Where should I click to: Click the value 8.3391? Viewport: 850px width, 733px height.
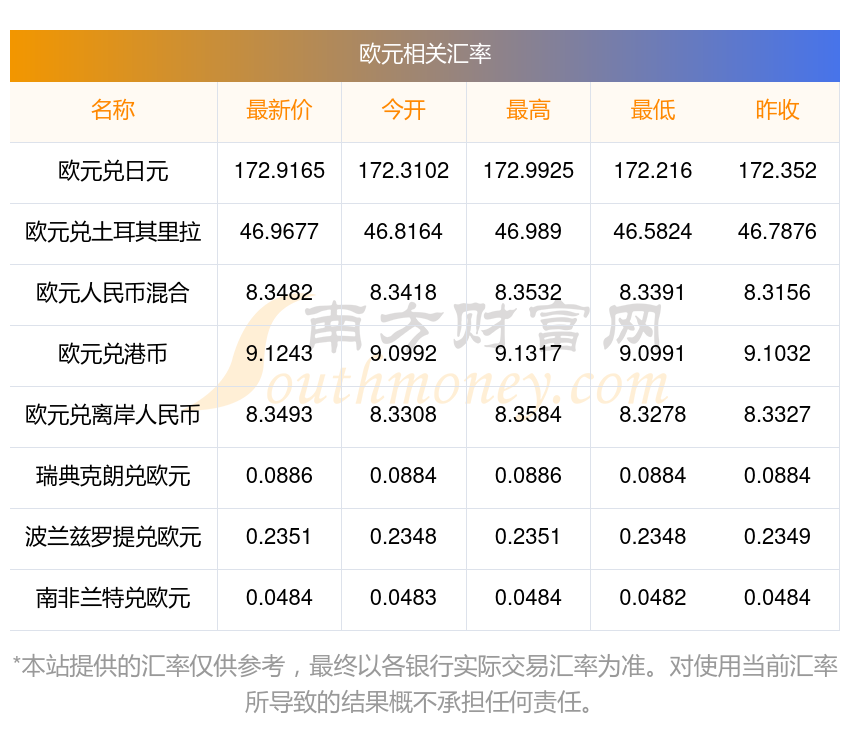(x=653, y=293)
